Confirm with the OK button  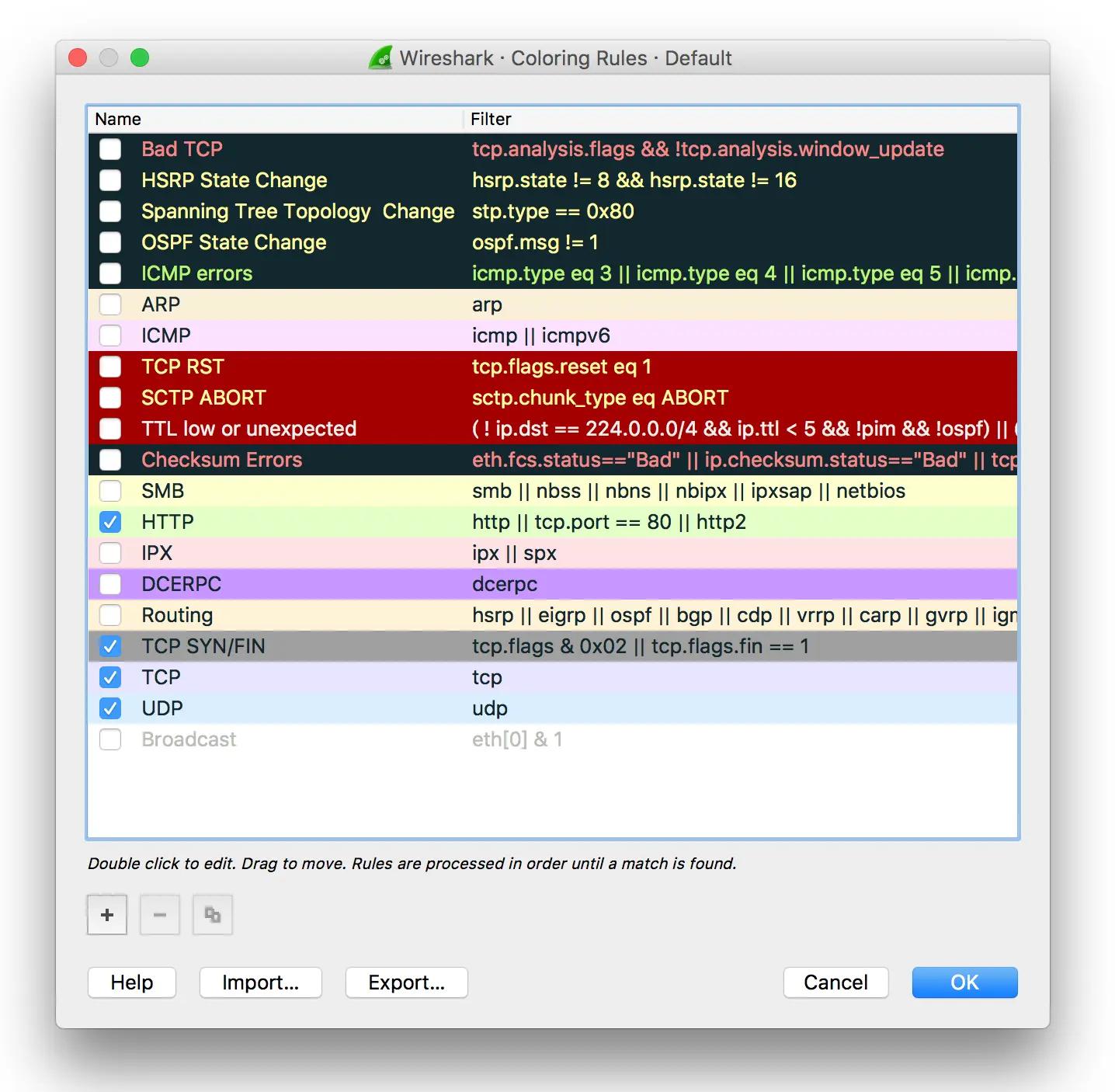(965, 982)
